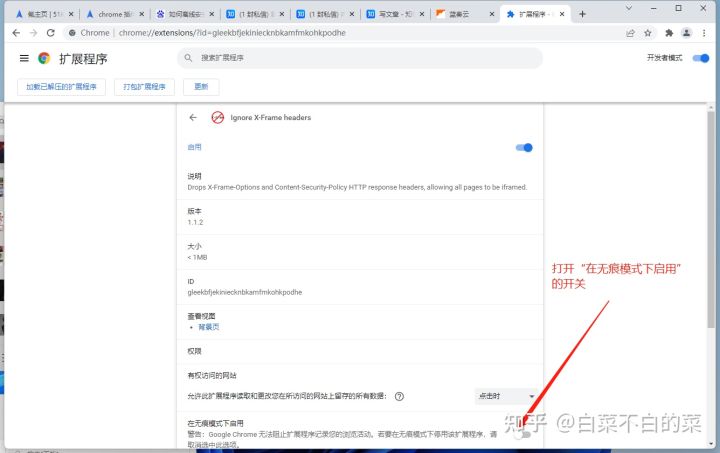Go back with the arrow beside Ignore X-Frame headers
Viewport: 720px width, 453px height.
[x=193, y=117]
